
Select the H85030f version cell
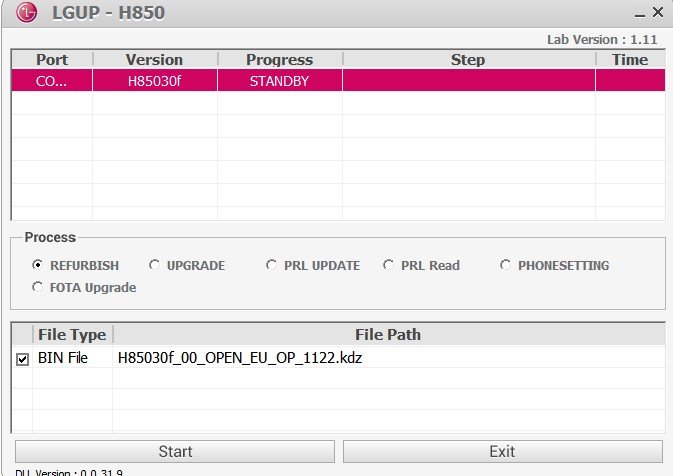155,81
